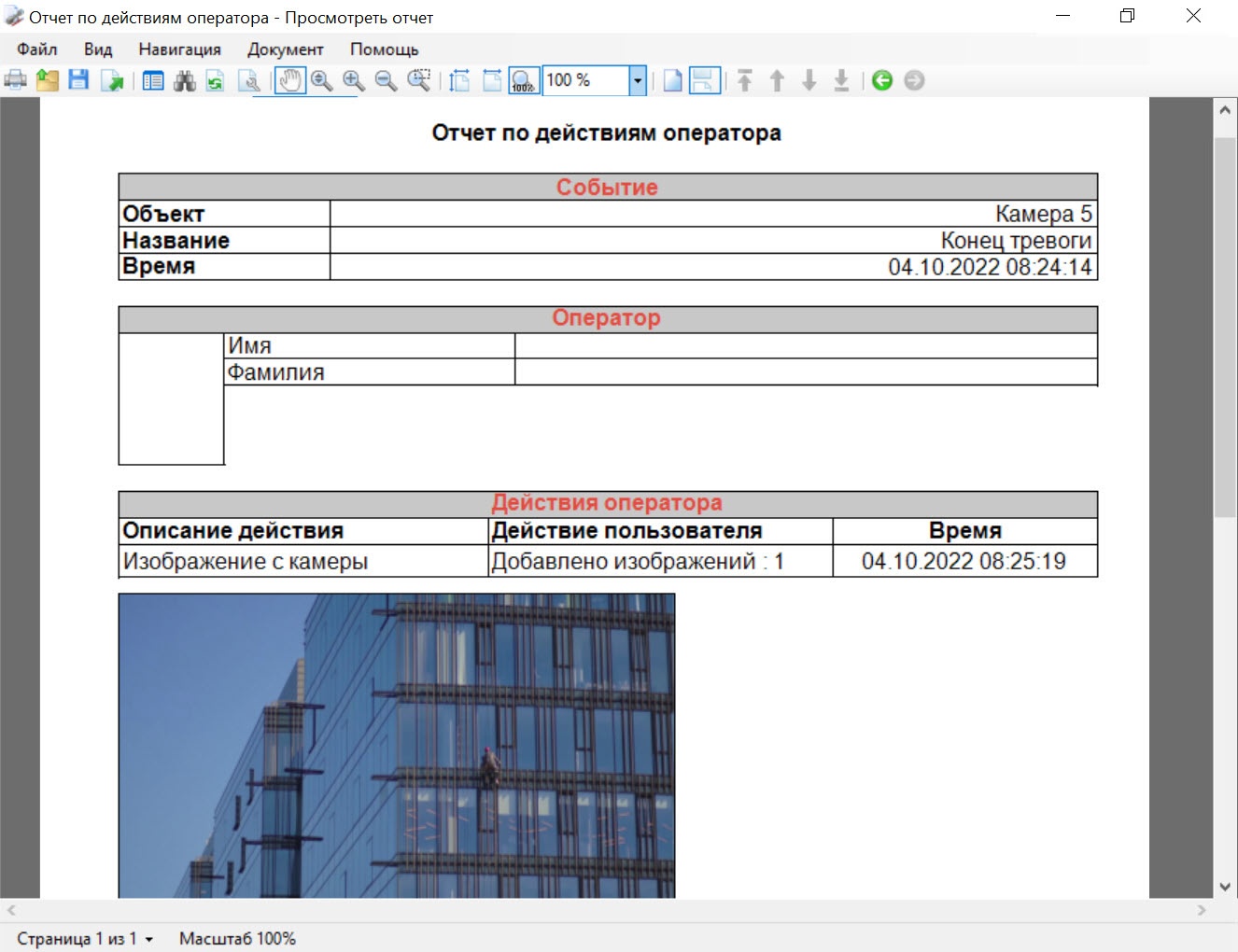Click the 'Масштаб 100%' status bar label

coord(237,939)
